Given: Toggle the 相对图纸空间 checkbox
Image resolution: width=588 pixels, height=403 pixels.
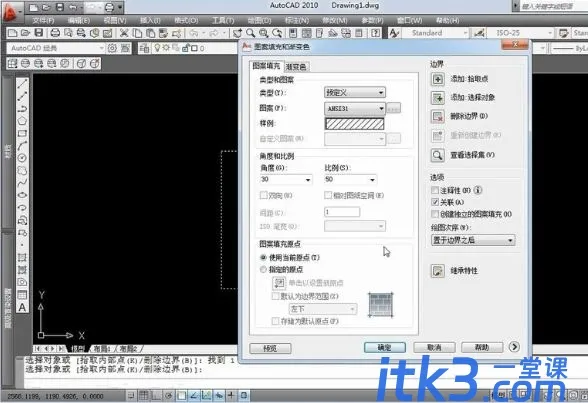Looking at the screenshot, I should [328, 195].
